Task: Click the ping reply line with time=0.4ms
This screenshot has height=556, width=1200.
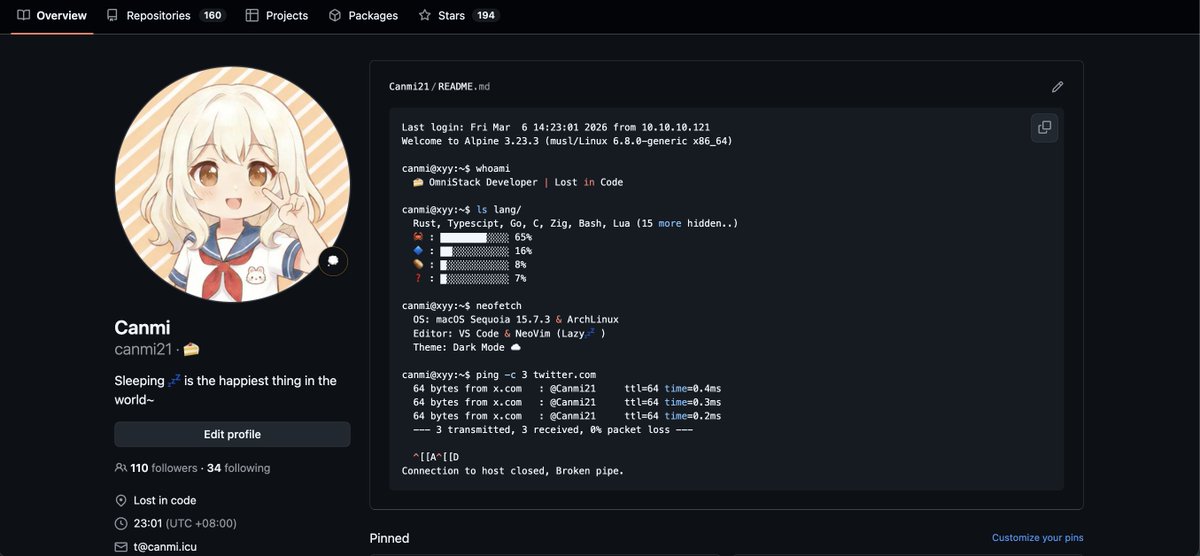Action: [x=567, y=388]
